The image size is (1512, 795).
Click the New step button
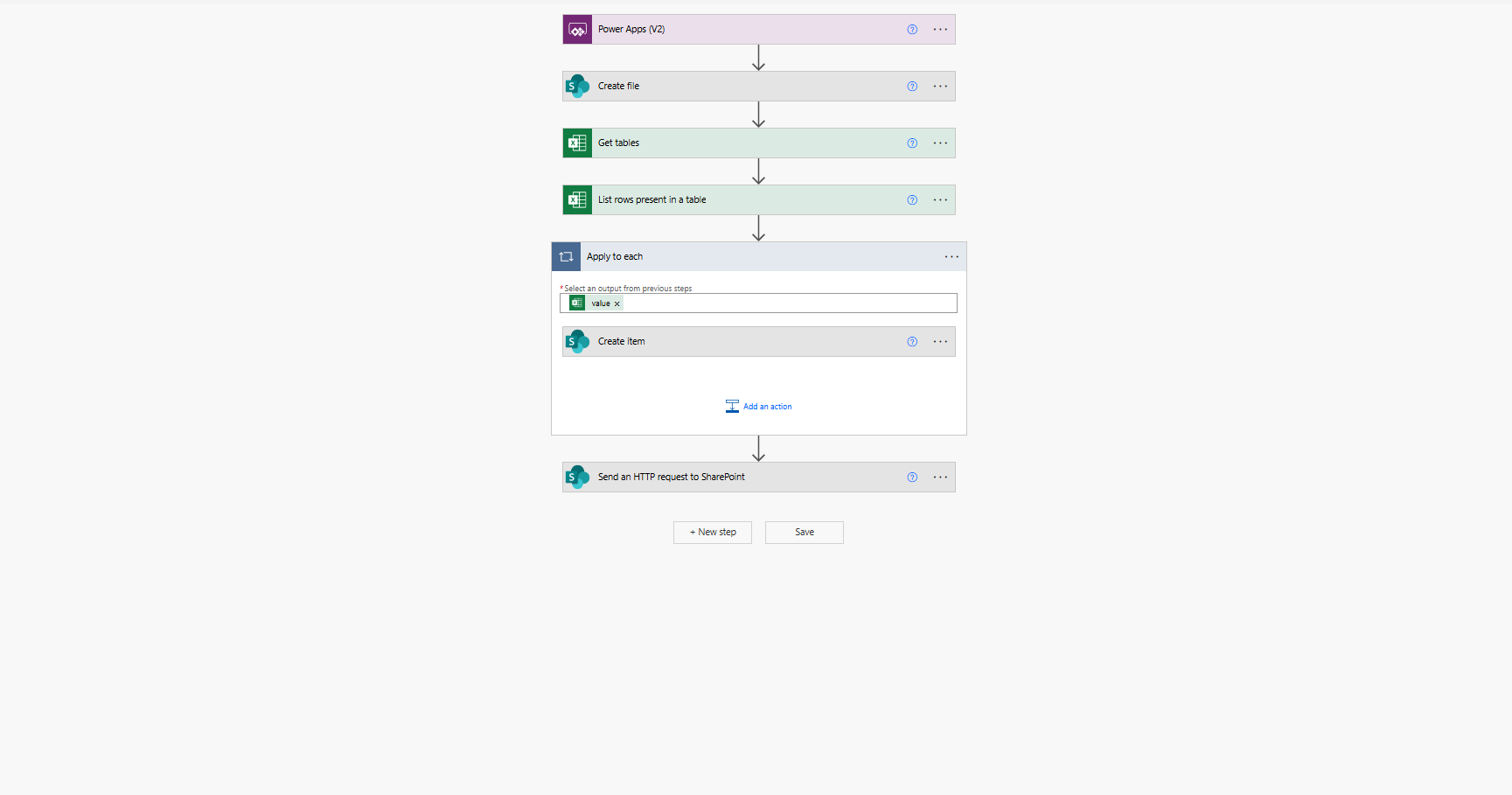(x=713, y=533)
